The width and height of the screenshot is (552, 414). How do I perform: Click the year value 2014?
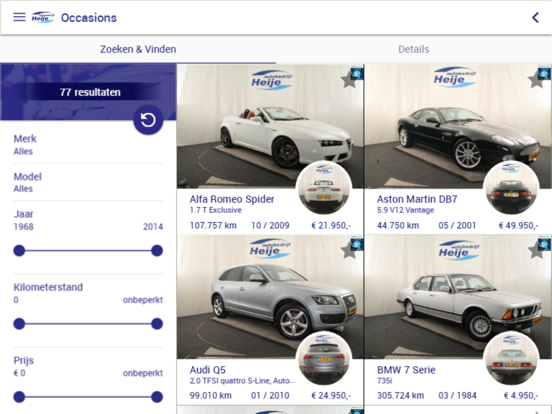153,227
